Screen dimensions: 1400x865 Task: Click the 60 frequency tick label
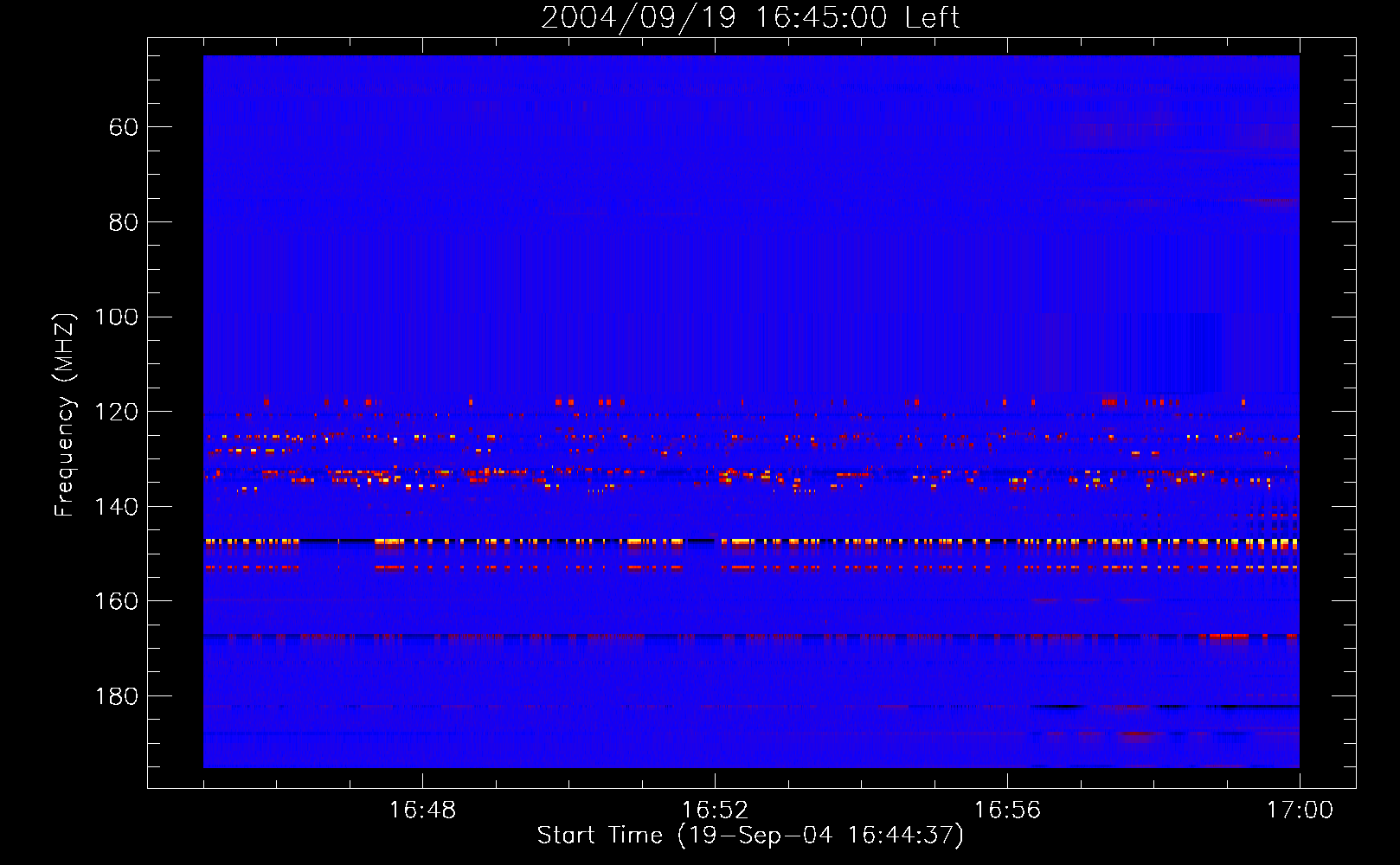point(123,128)
